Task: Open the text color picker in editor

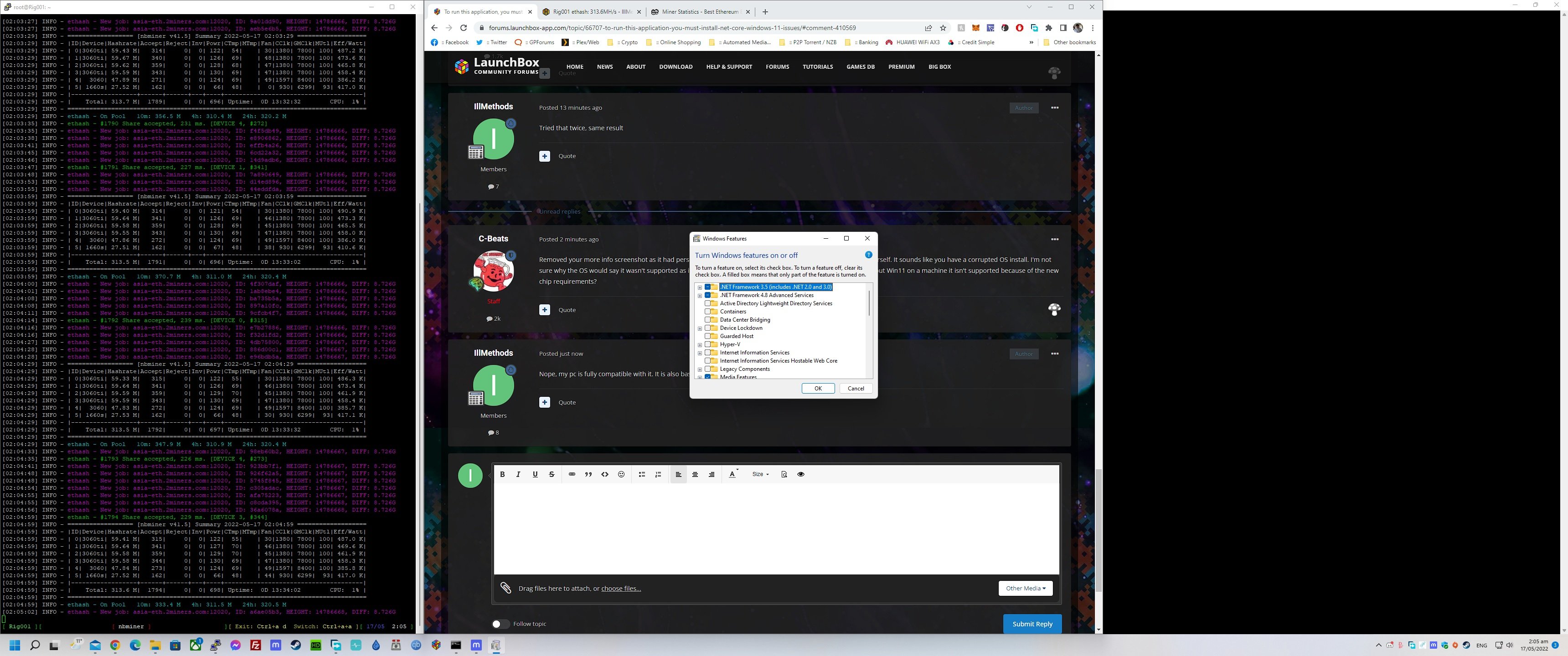Action: (x=732, y=474)
